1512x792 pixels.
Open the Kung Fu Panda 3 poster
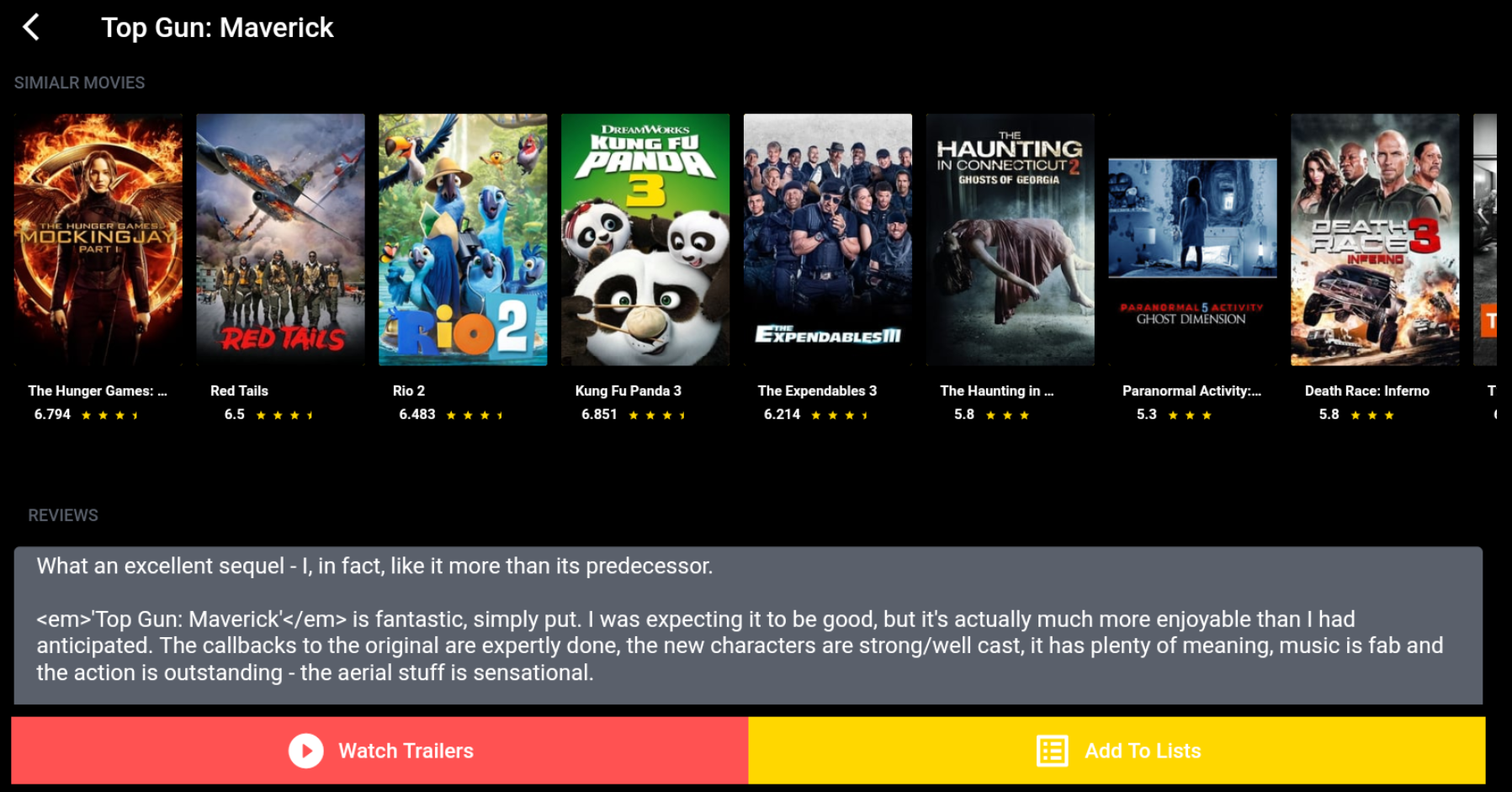[x=645, y=240]
